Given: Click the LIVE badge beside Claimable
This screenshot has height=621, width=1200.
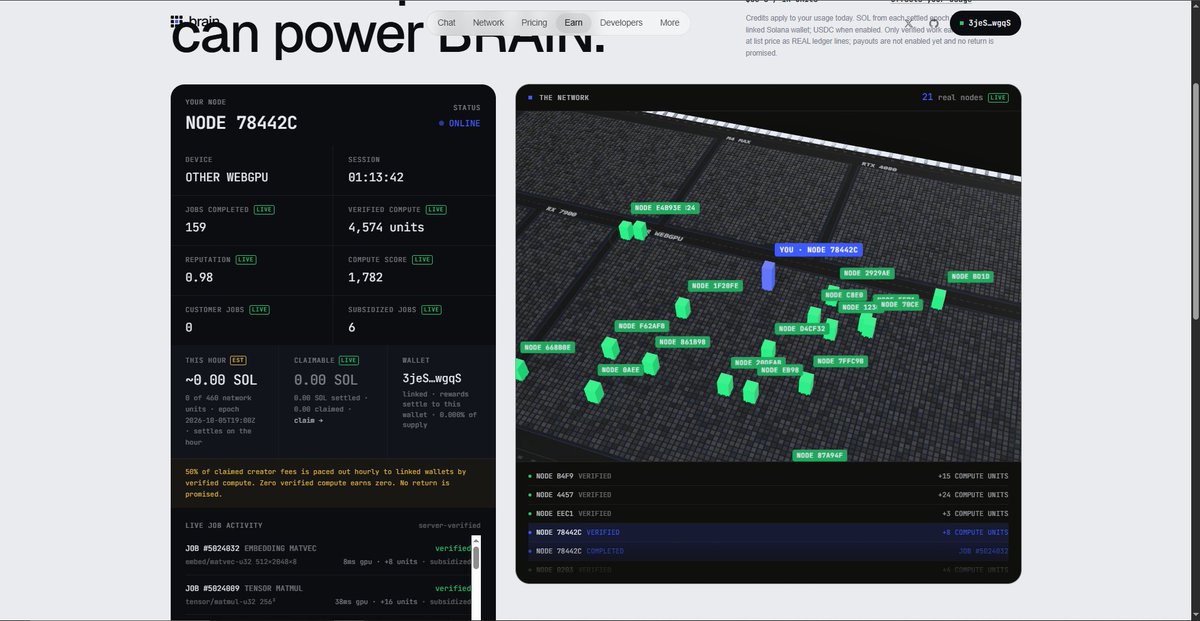Looking at the screenshot, I should click(x=349, y=359).
